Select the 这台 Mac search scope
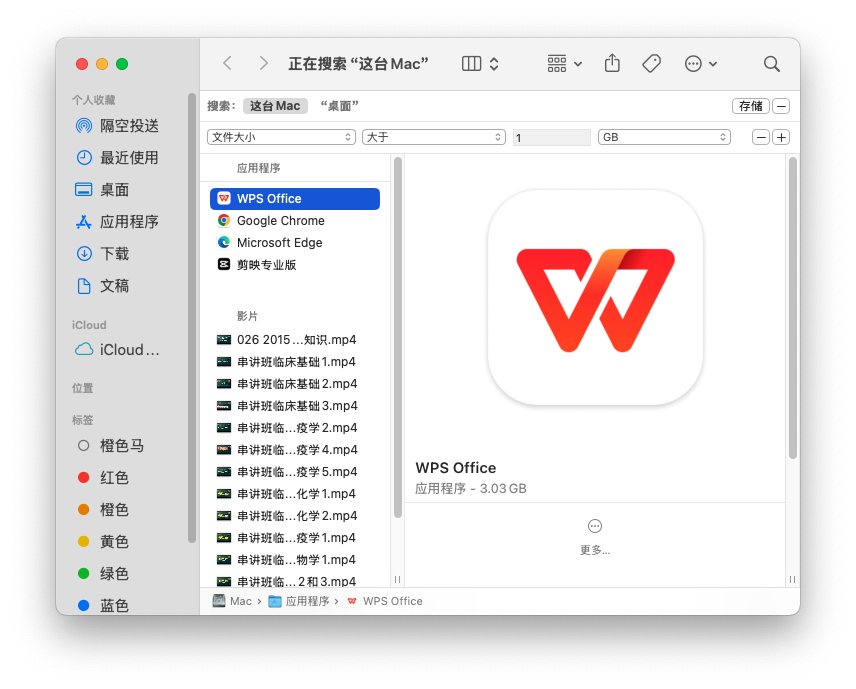This screenshot has width=856, height=689. [275, 106]
